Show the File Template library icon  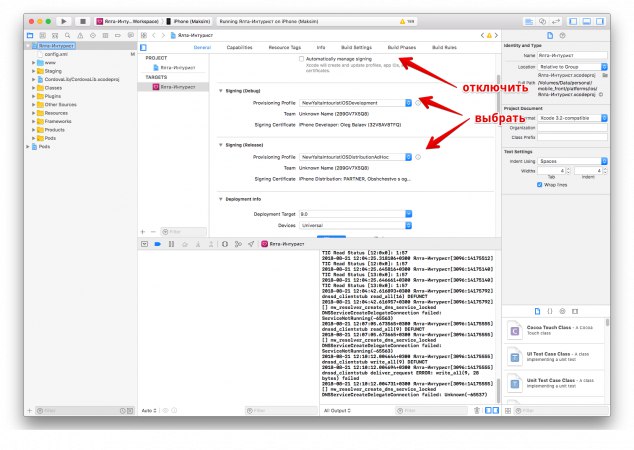(537, 311)
